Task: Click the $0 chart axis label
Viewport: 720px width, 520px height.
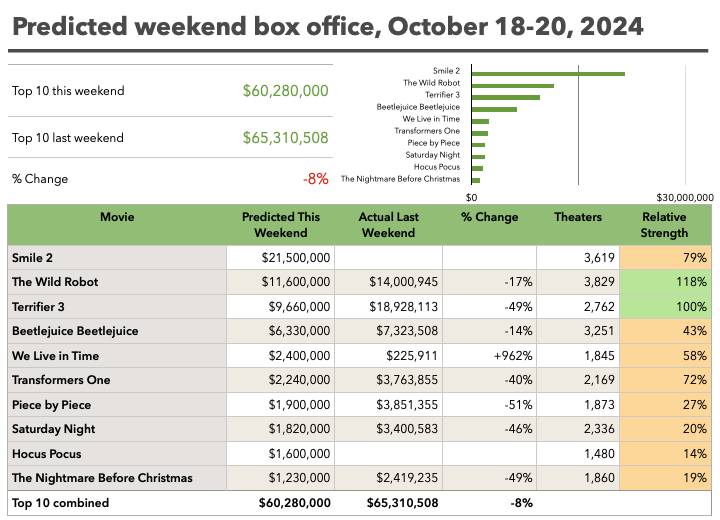Action: pos(471,198)
